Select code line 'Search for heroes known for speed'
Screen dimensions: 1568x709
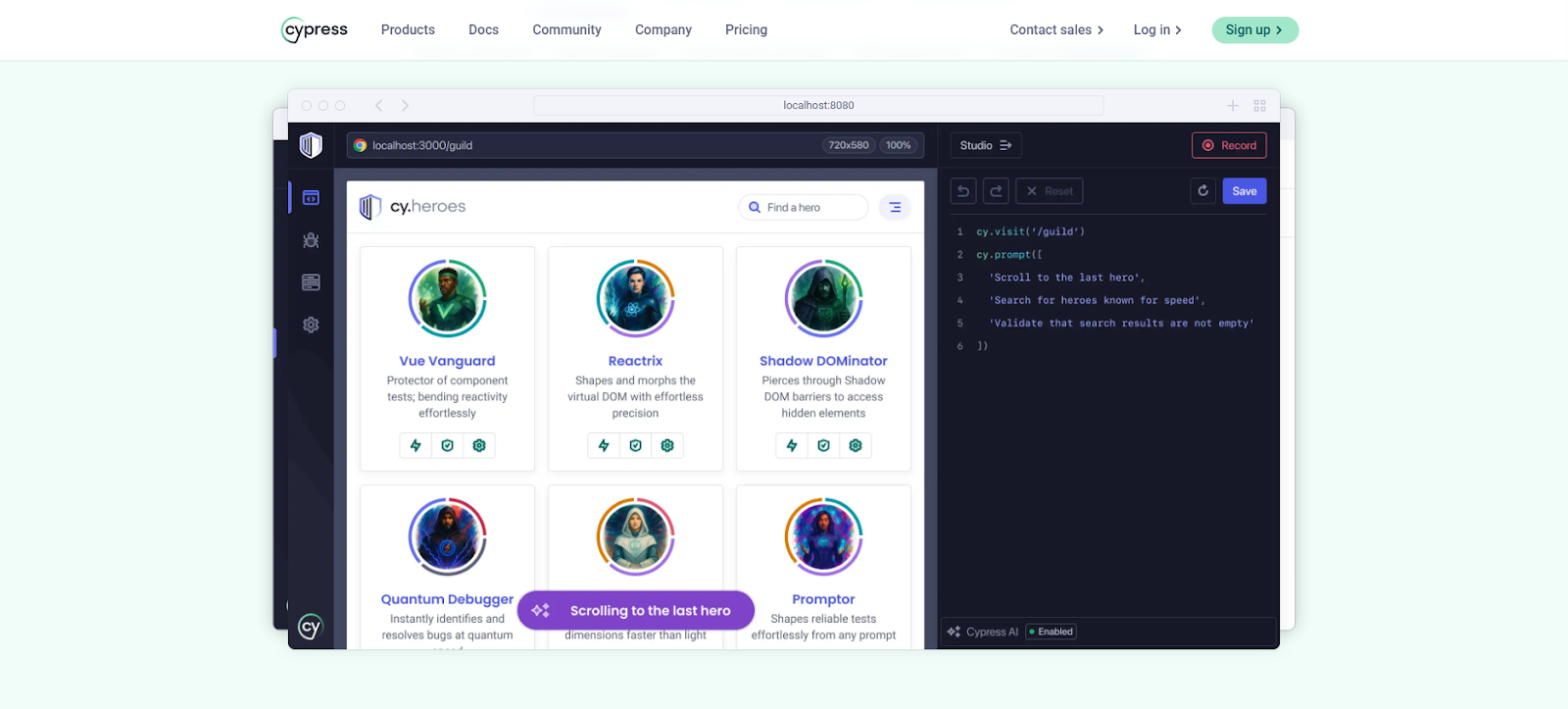click(1098, 301)
